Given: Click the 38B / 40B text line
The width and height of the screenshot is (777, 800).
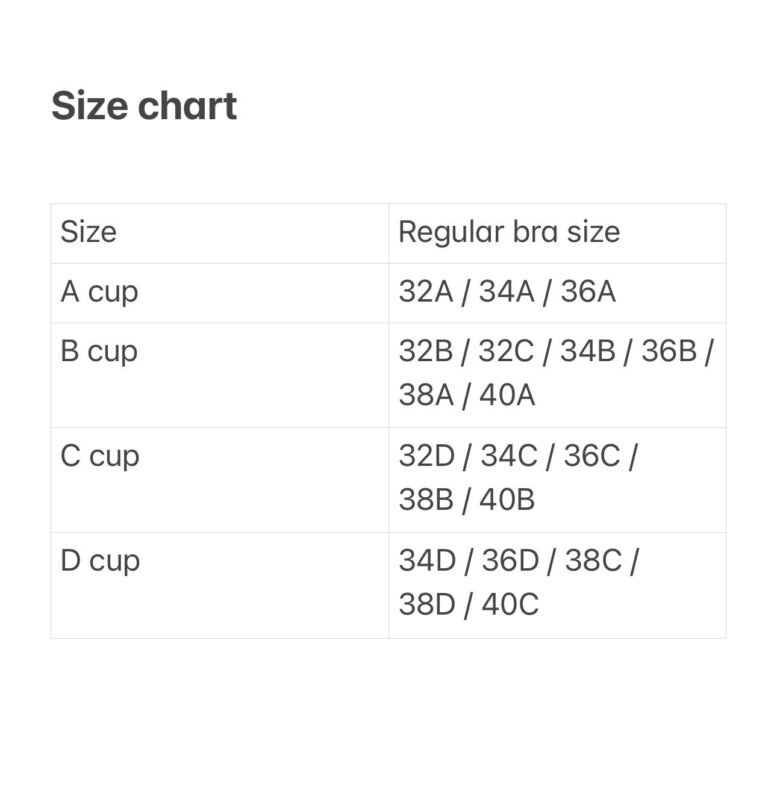Looking at the screenshot, I should [x=467, y=500].
